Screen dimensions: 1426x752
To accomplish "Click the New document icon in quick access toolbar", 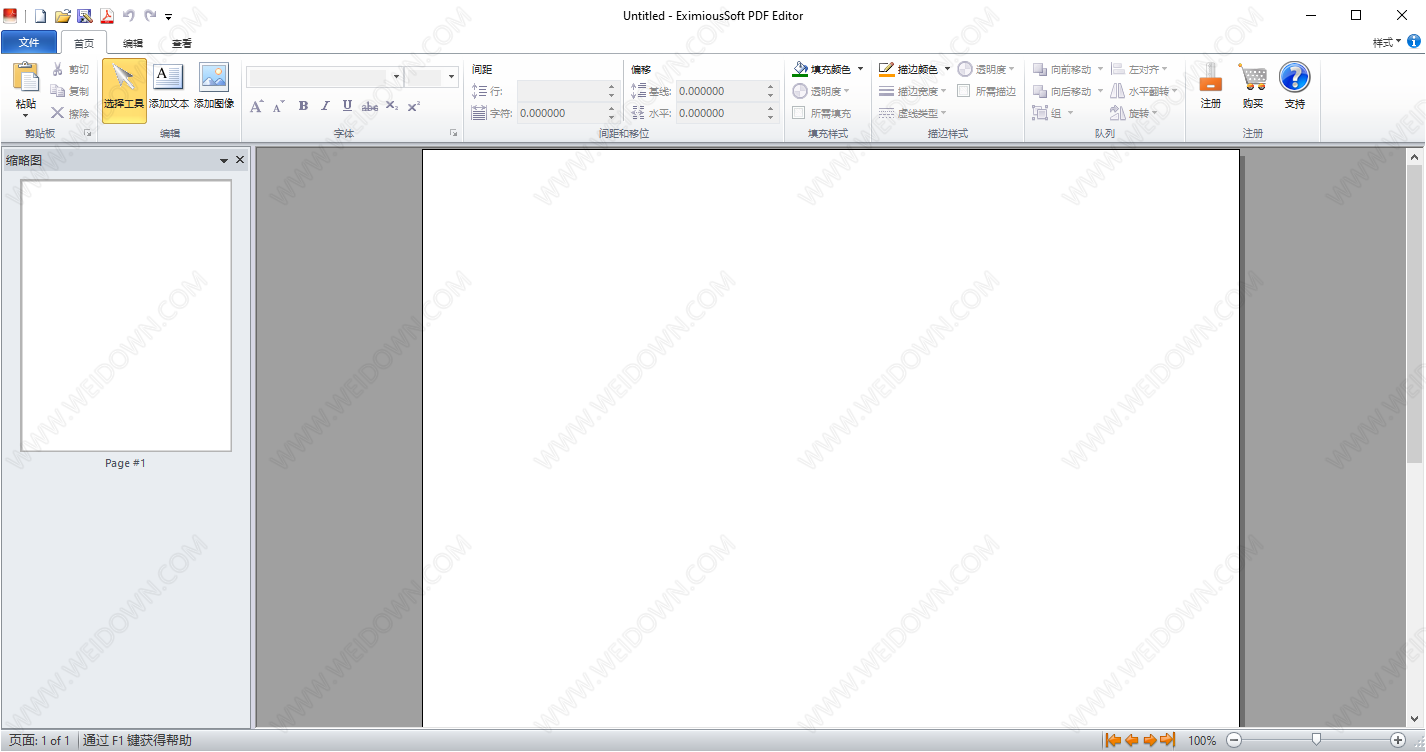I will [40, 16].
